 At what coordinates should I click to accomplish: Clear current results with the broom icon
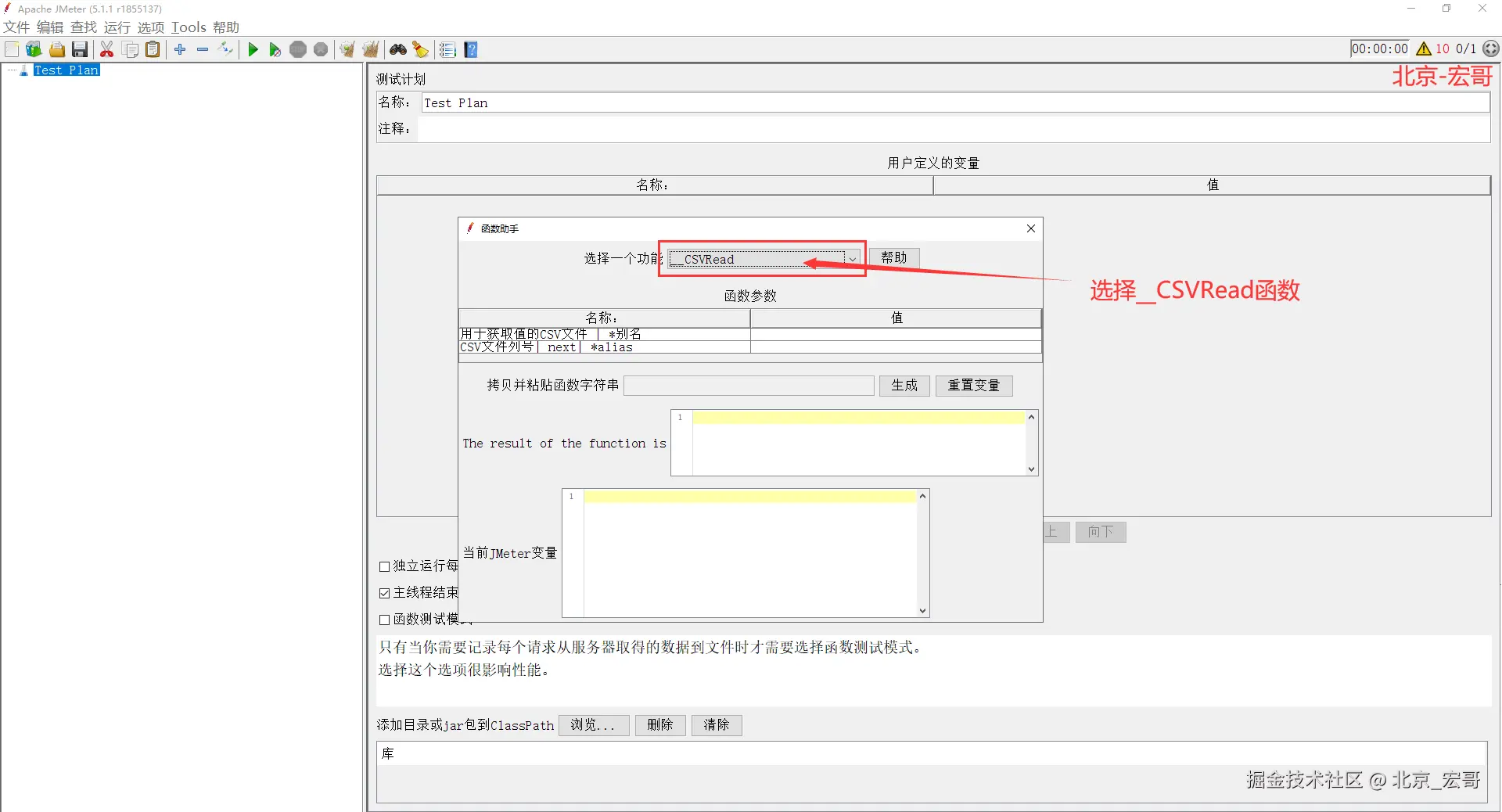[347, 49]
